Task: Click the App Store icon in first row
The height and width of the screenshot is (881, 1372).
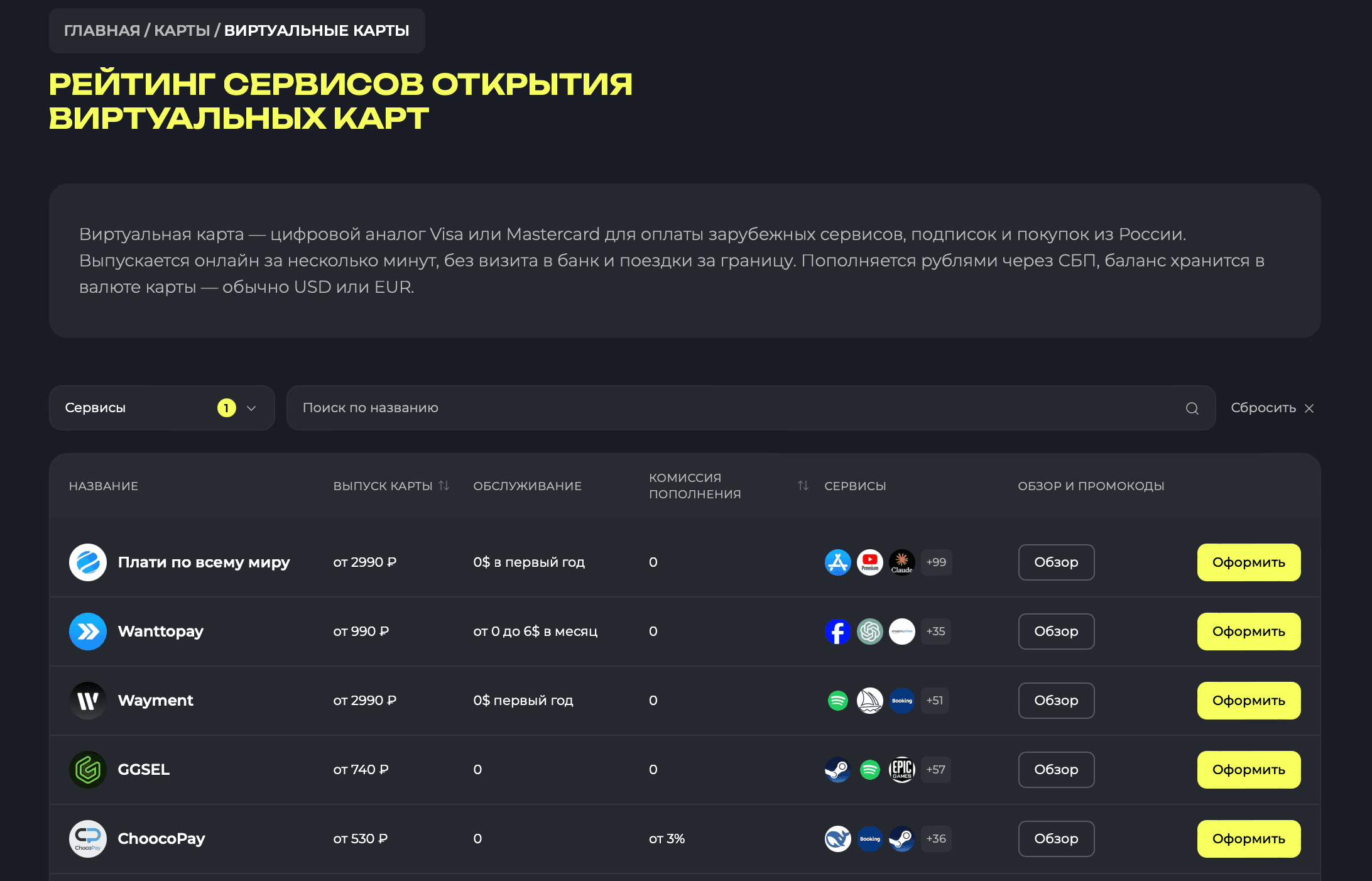Action: 837,562
